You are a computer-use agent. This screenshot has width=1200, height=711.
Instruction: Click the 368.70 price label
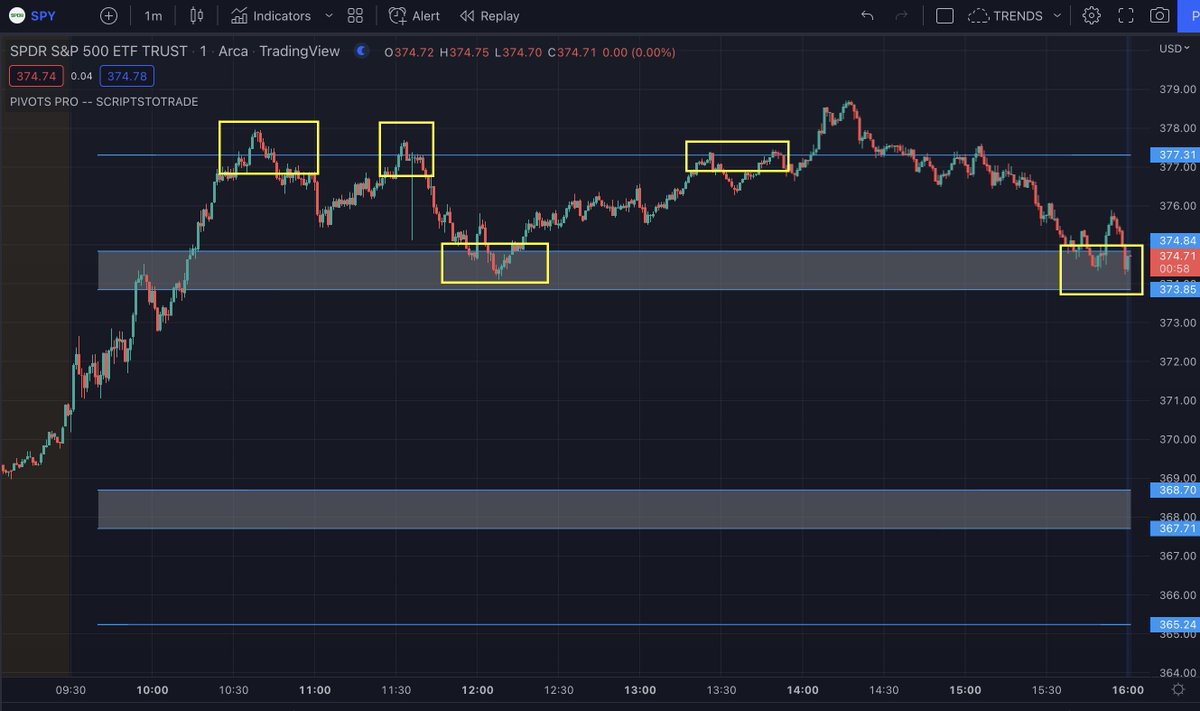(x=1176, y=490)
